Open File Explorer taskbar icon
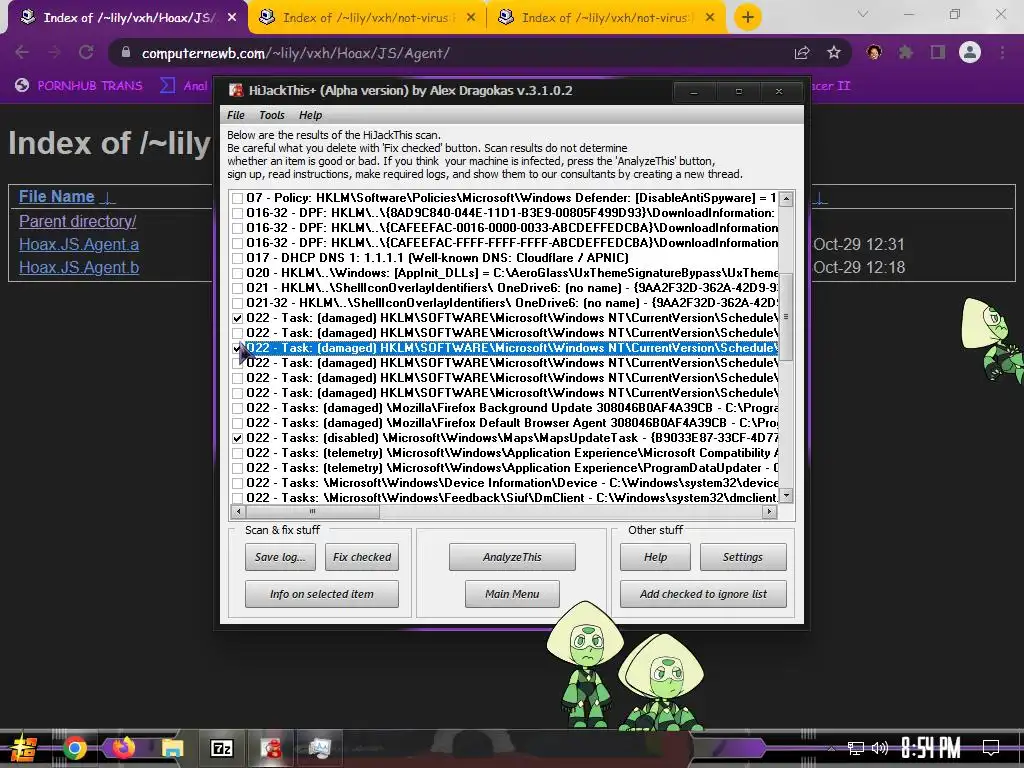This screenshot has width=1024, height=768. coord(172,748)
